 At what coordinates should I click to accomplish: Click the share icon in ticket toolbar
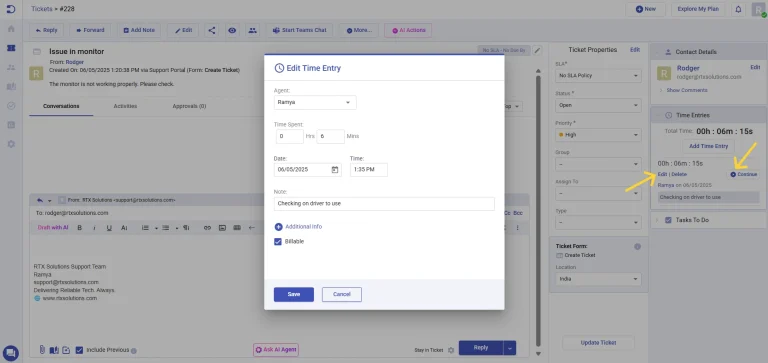[x=212, y=30]
